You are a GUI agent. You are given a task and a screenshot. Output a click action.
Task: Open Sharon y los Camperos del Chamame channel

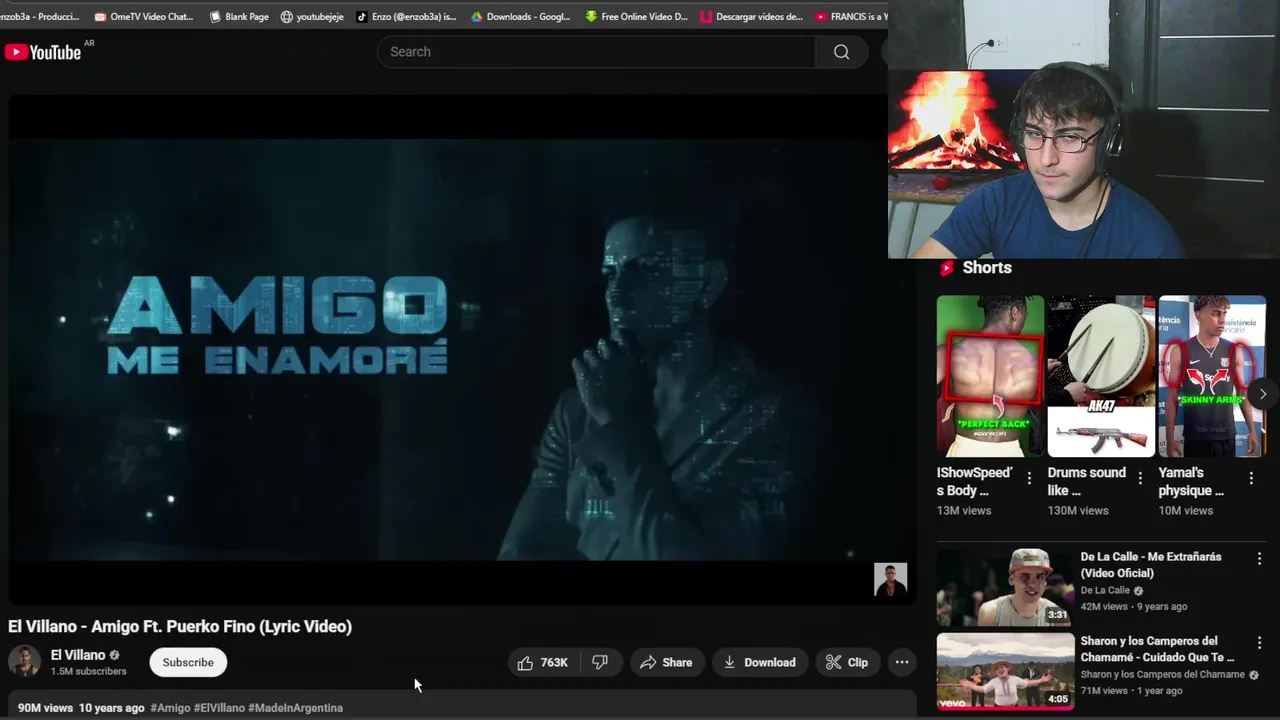click(x=1162, y=674)
